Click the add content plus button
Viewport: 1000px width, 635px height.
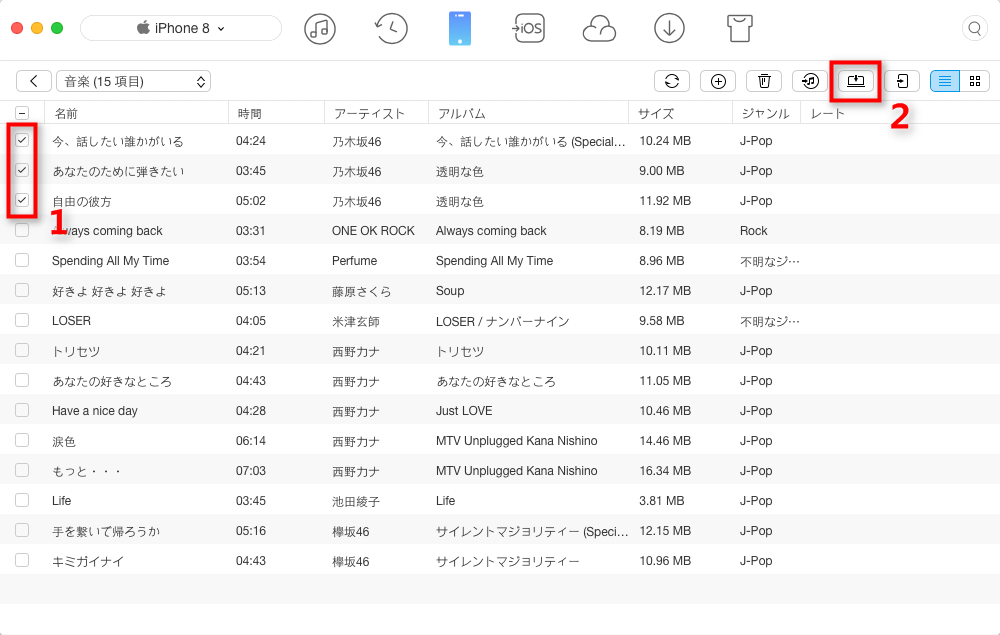pos(718,81)
